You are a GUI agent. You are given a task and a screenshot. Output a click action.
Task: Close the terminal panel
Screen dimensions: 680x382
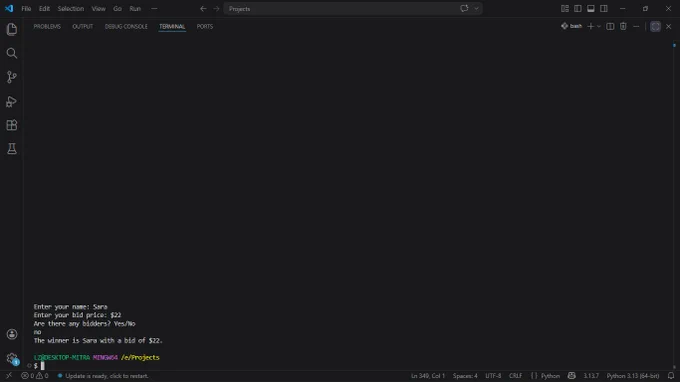coord(668,26)
